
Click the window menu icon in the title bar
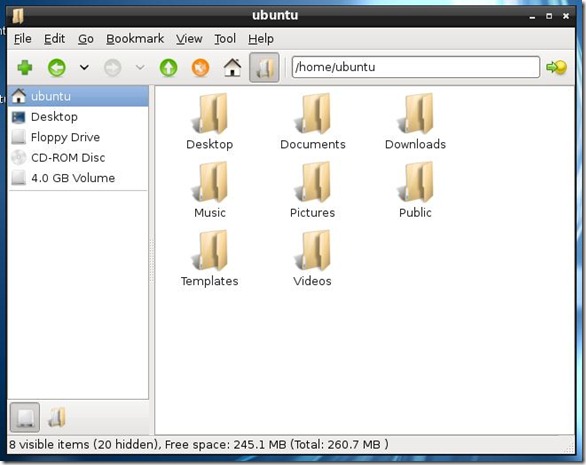(18, 16)
